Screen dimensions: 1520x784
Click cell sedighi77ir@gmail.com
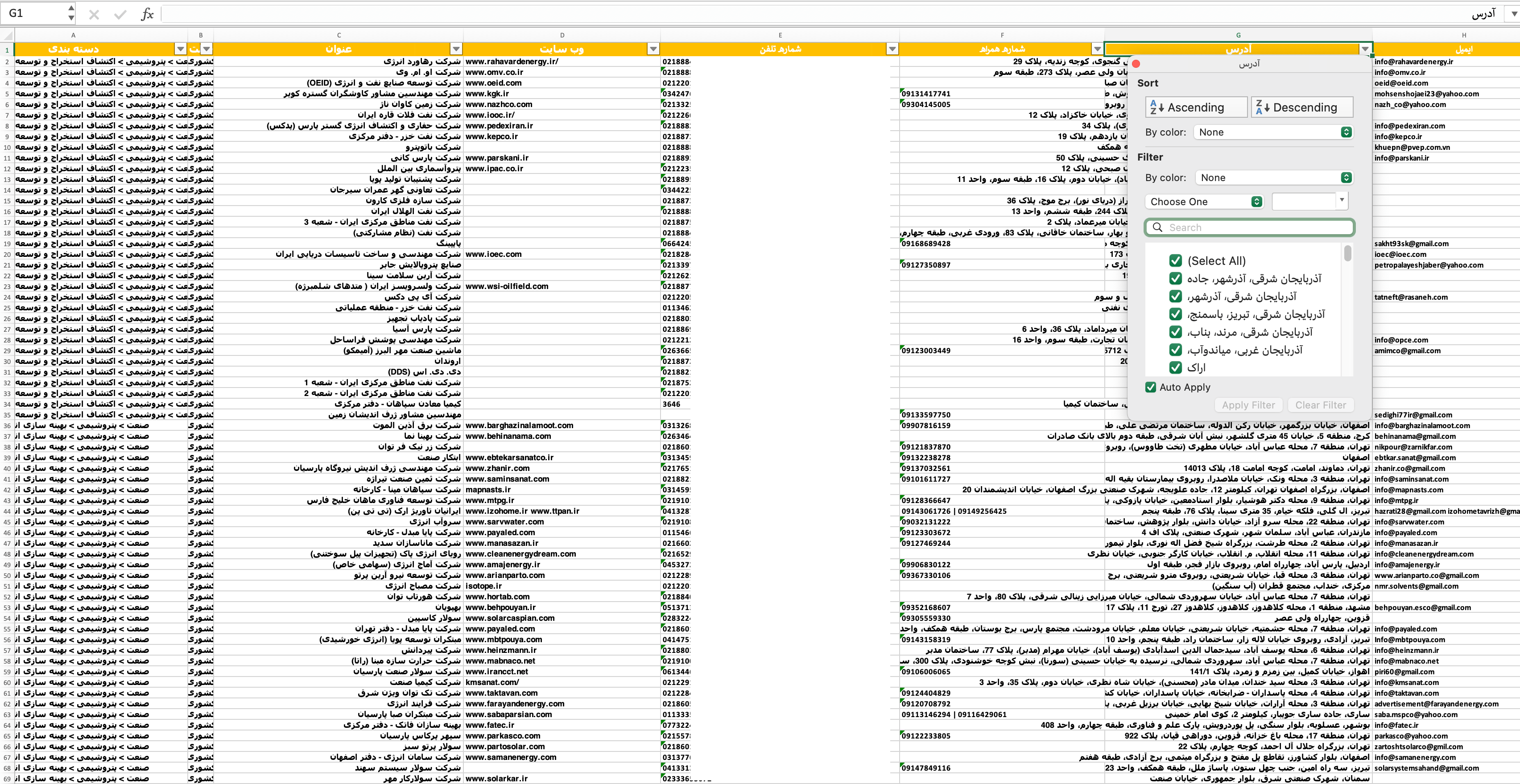click(1446, 415)
